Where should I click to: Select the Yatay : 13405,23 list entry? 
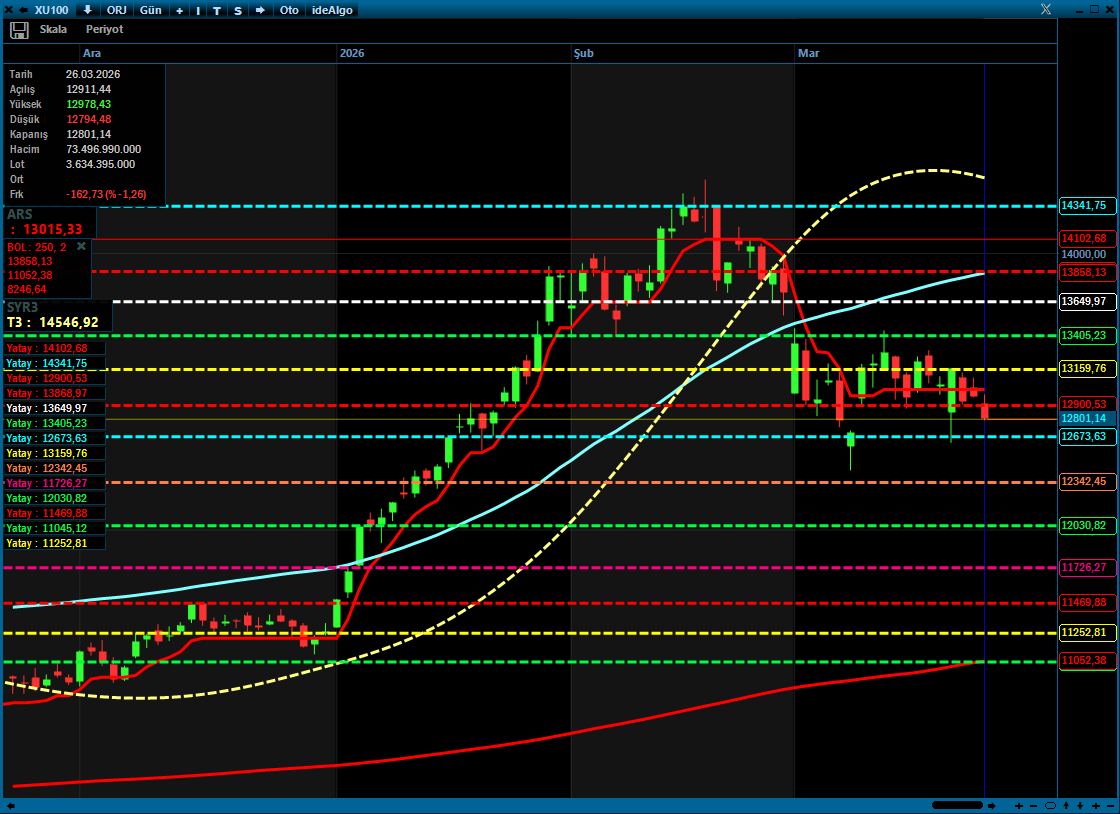click(54, 423)
